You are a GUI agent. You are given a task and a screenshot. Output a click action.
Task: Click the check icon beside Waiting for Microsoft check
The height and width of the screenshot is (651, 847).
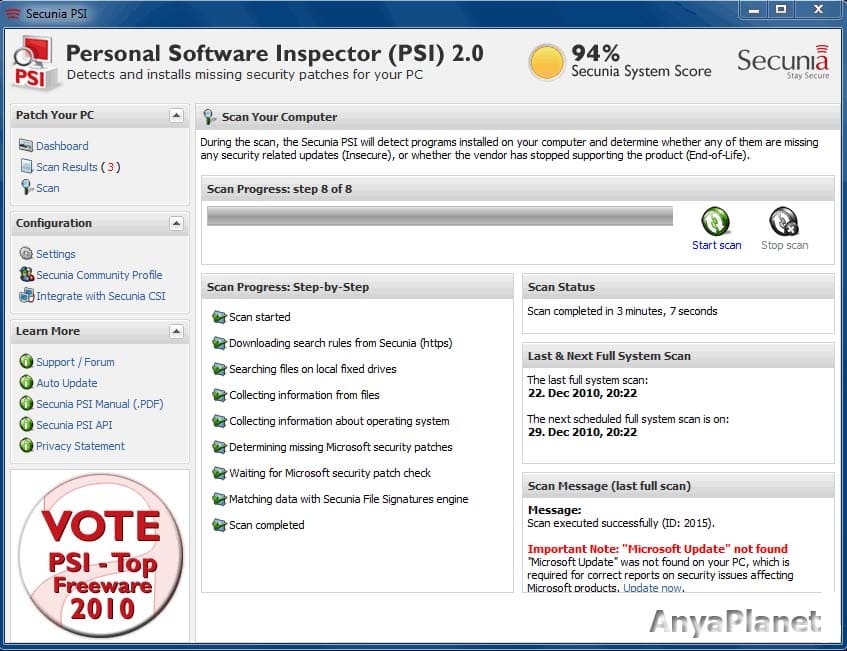point(219,473)
